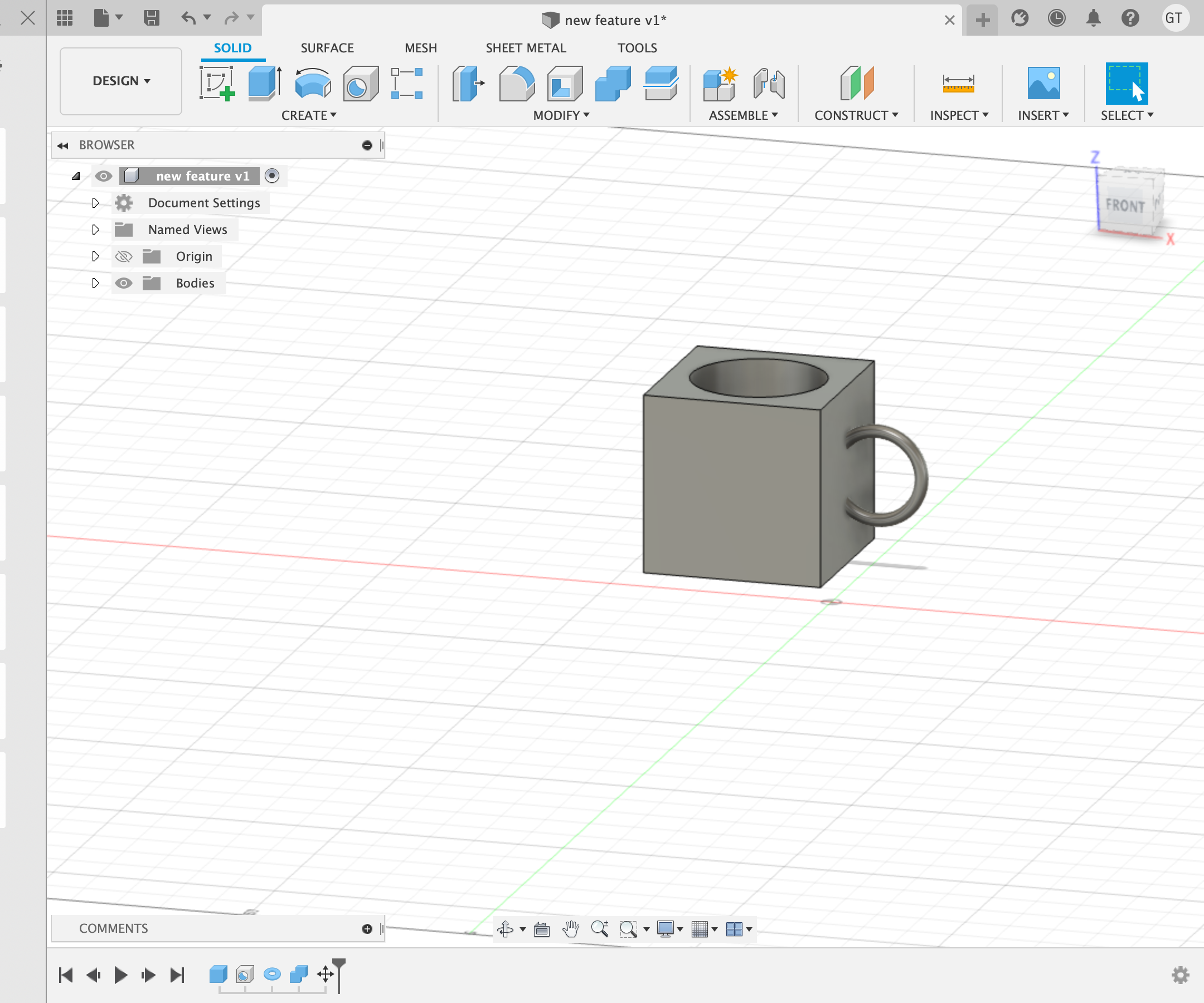Screen dimensions: 1204x1003
Task: Open Viewports layout dropdown
Action: tap(739, 929)
